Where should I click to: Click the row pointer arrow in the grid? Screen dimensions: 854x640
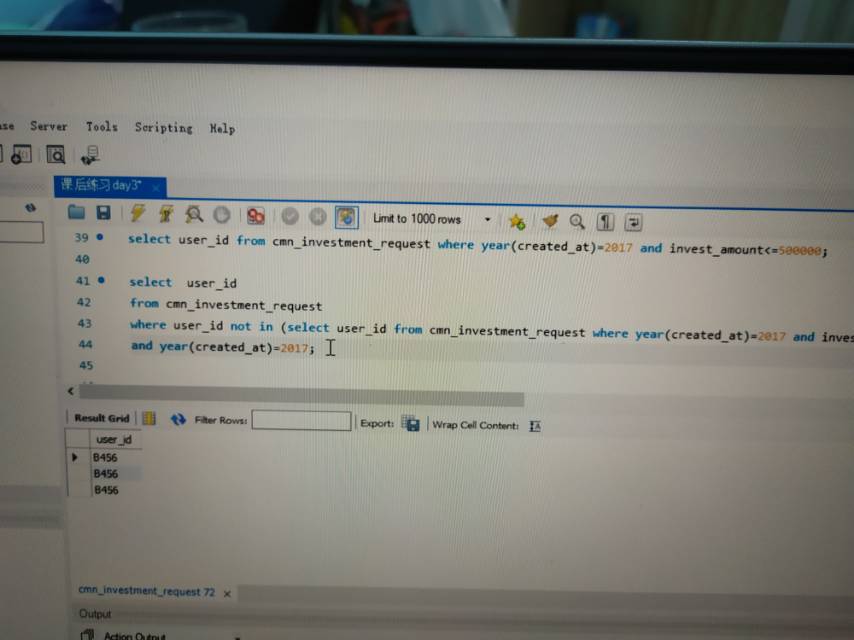(75, 457)
